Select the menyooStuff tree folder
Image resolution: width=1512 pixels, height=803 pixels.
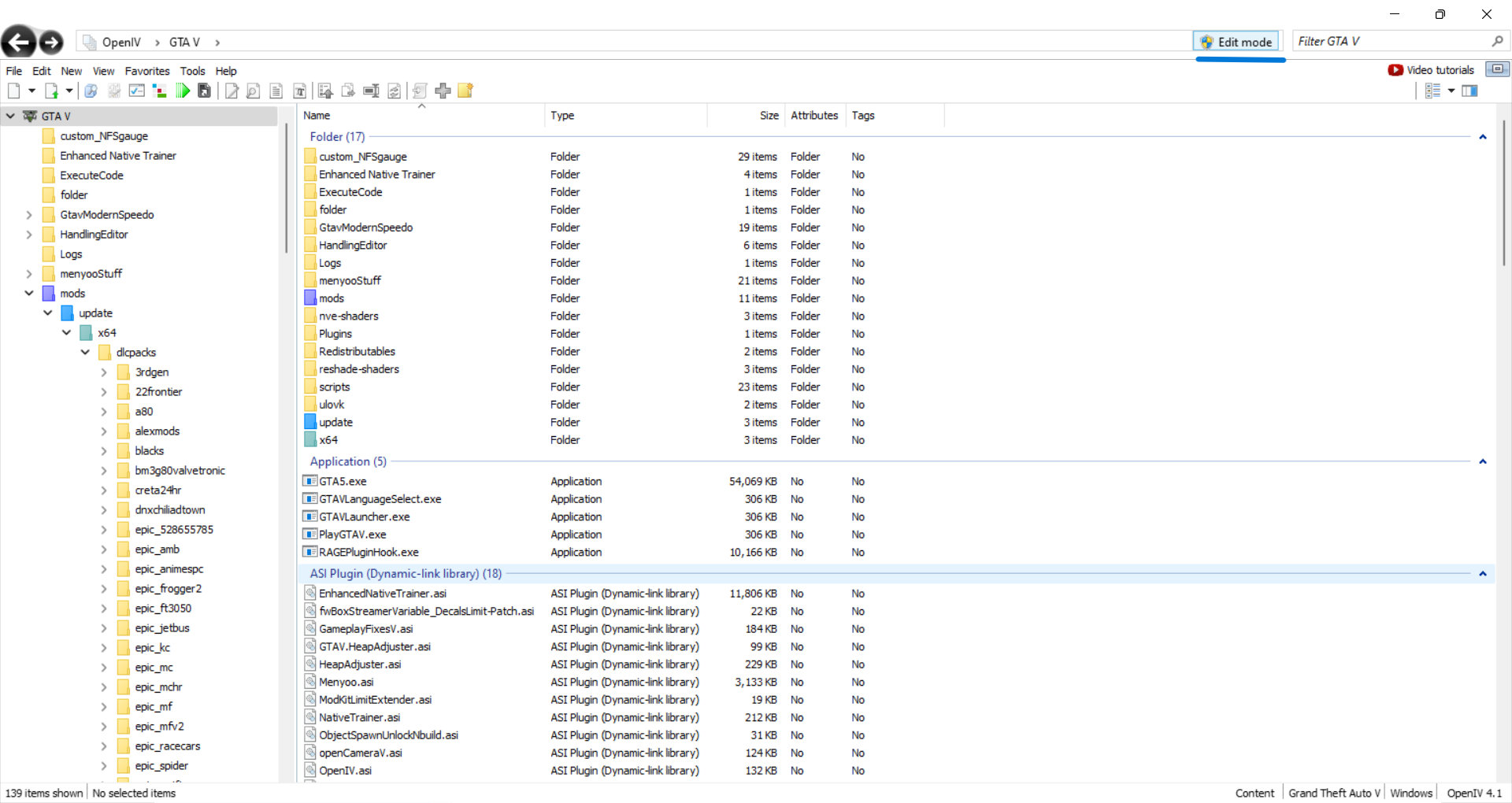[x=91, y=274]
